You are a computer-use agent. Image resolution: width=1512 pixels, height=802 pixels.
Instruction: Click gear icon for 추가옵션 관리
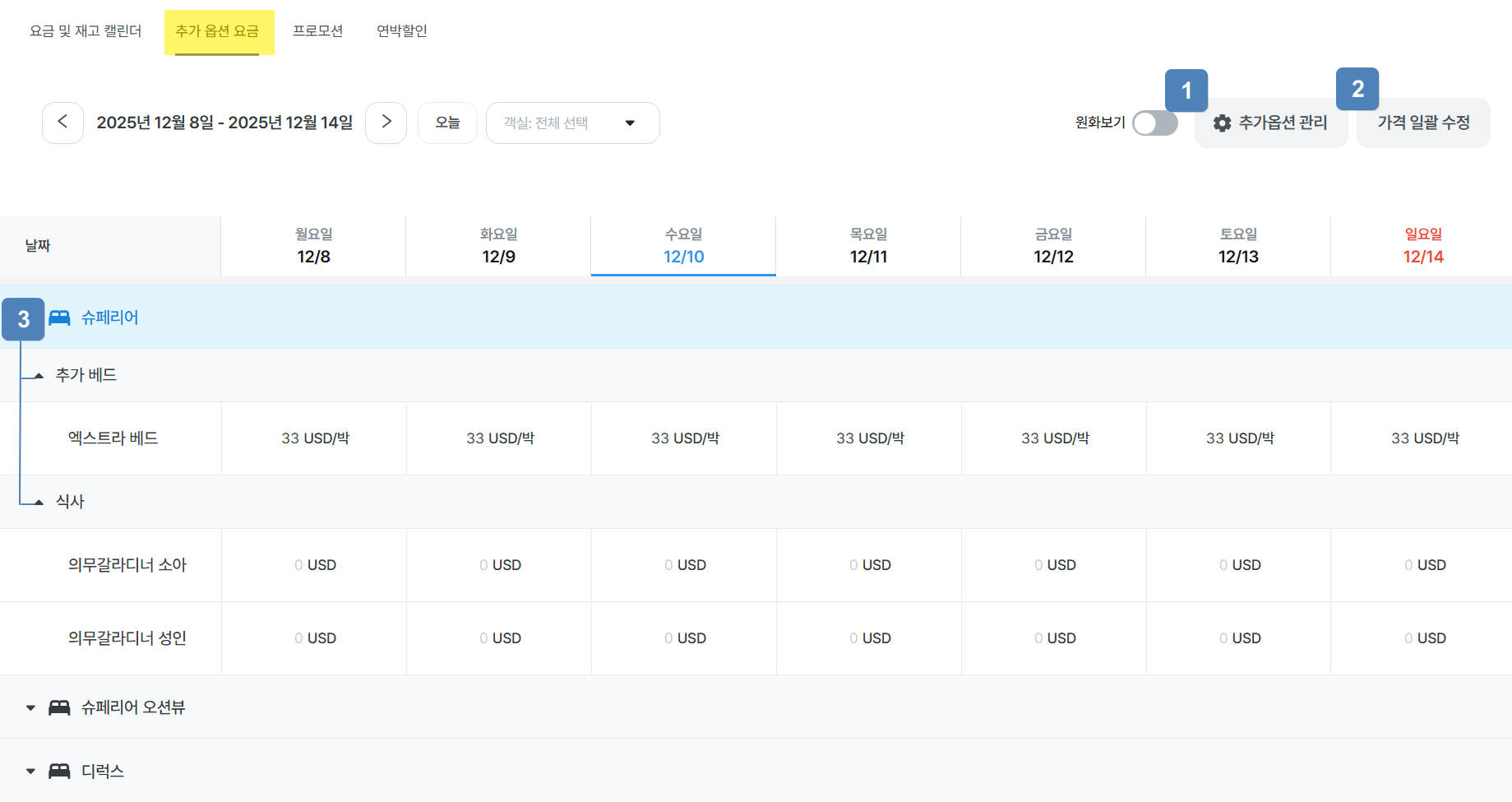[1223, 123]
